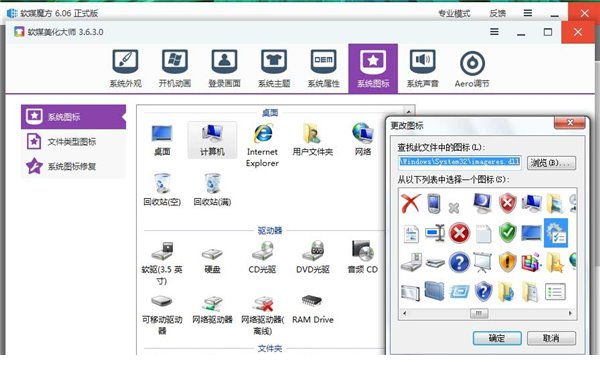Screen dimensions: 600x369
Task: Select the CD光驱 drive icon
Action: point(262,257)
